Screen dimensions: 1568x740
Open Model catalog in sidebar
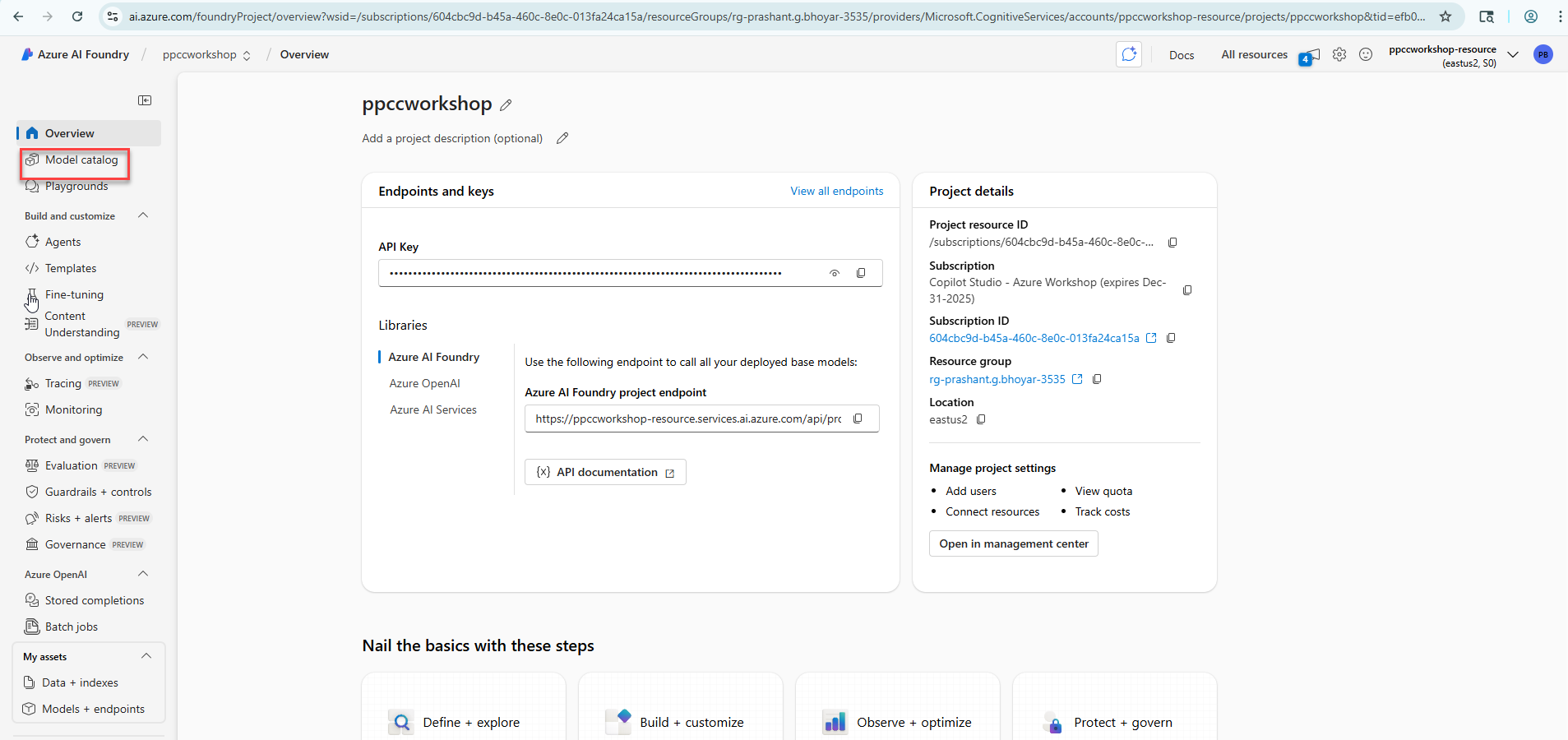click(81, 160)
